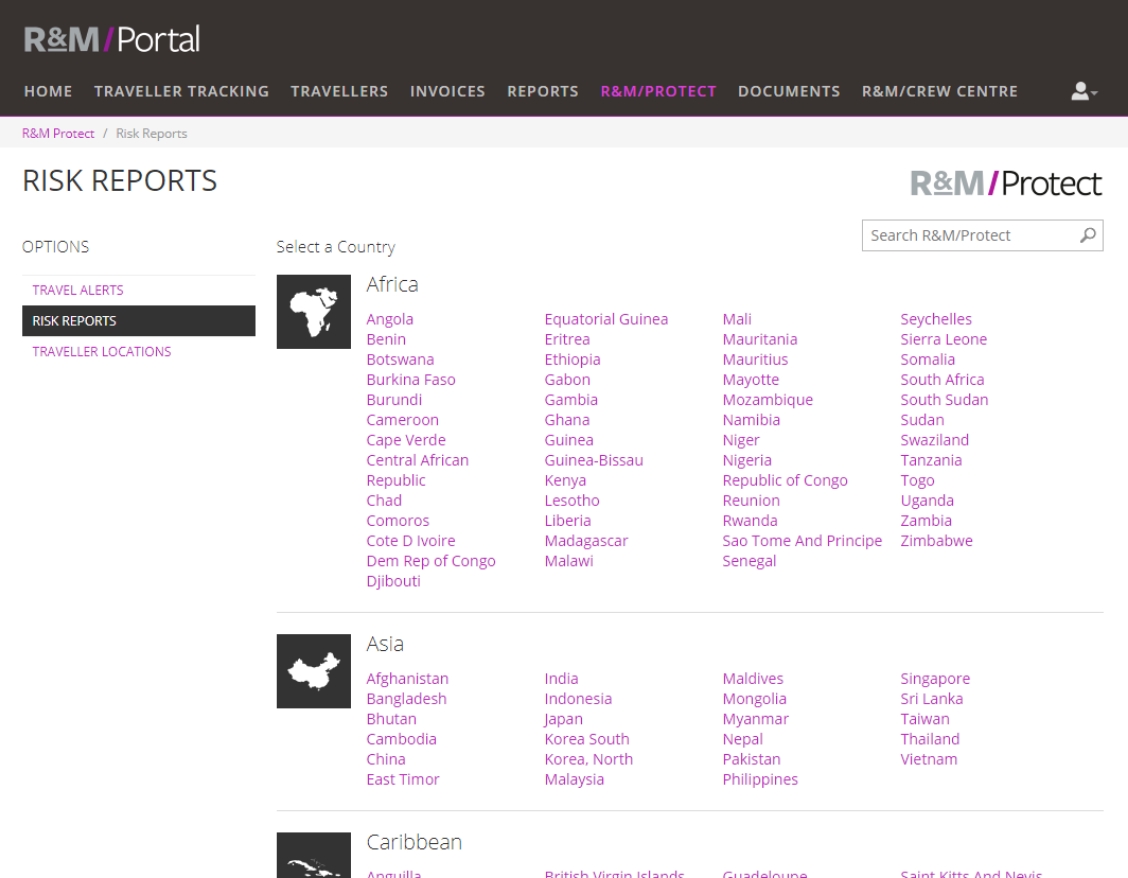Choose the Philippines country link
The height and width of the screenshot is (878, 1128).
coord(760,780)
